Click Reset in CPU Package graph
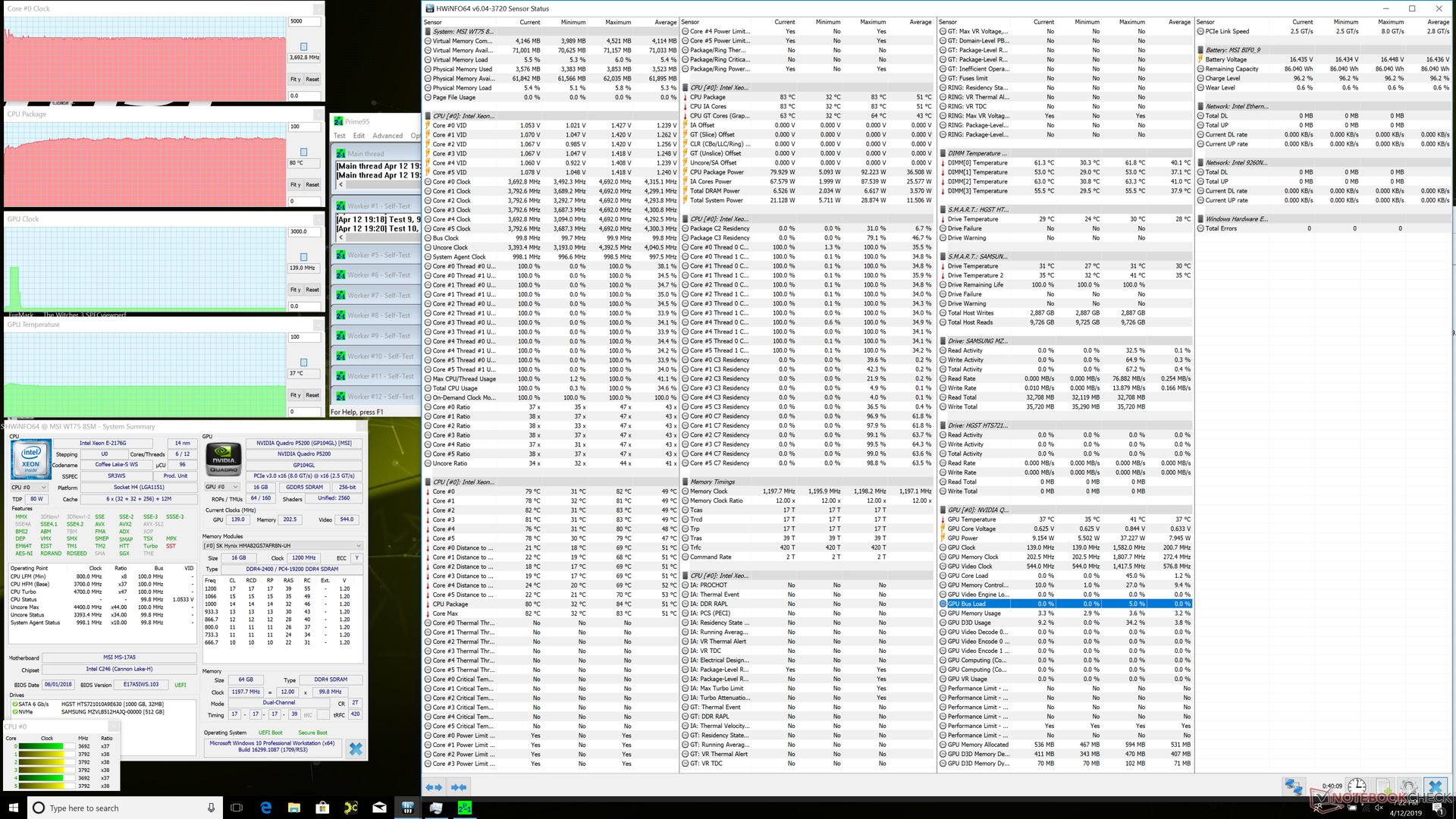The height and width of the screenshot is (819, 1456). point(312,184)
